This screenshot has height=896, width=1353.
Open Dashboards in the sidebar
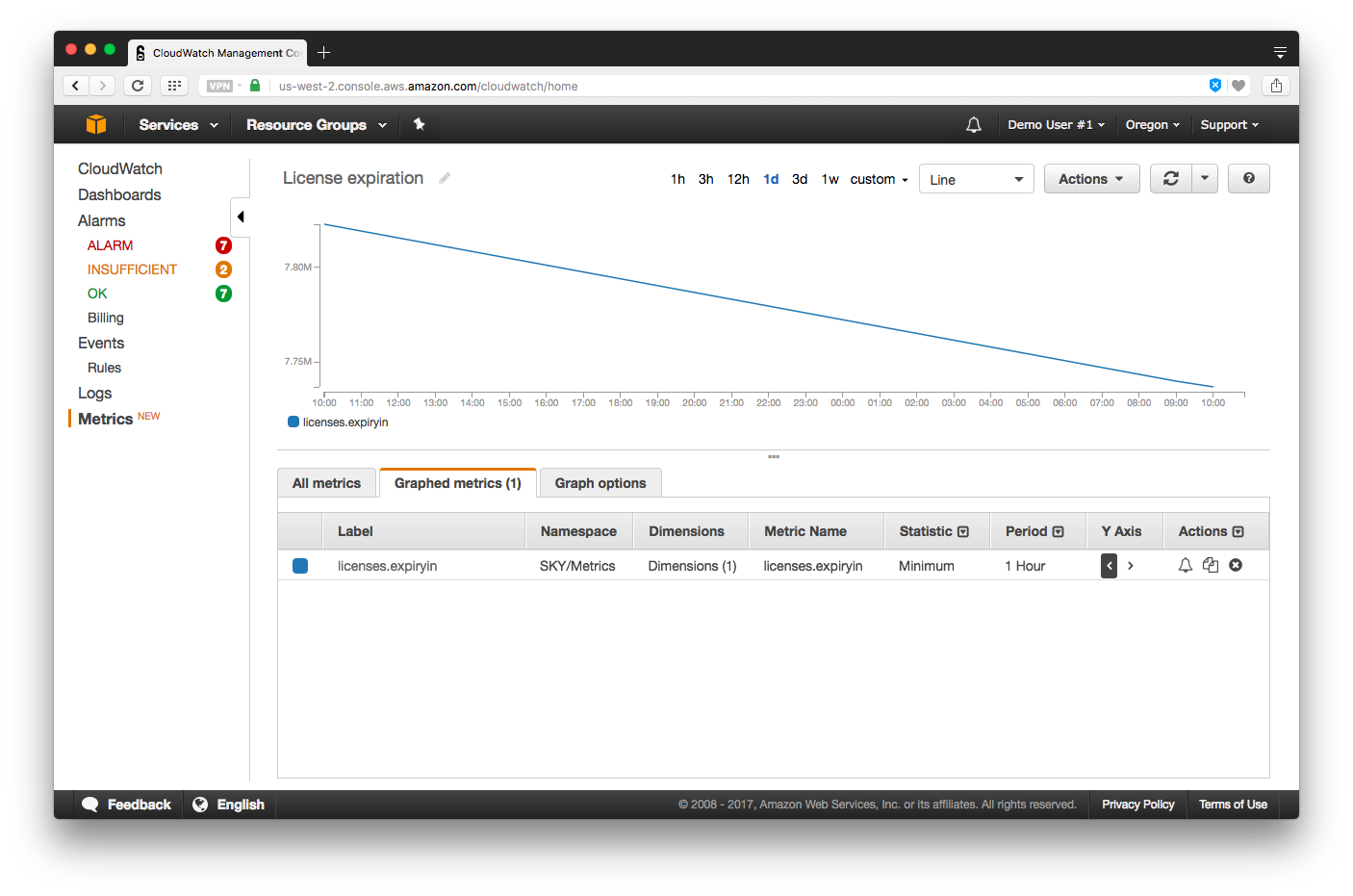[x=119, y=194]
